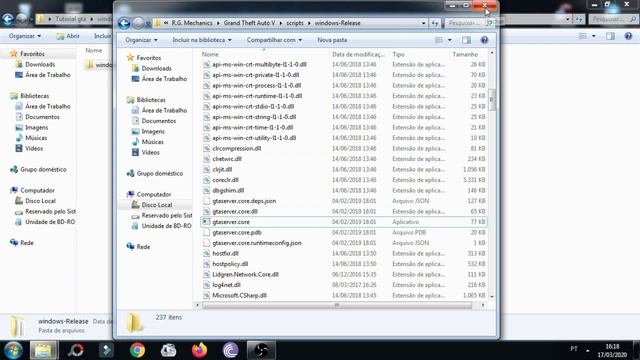Viewport: 640px width, 360px height.
Task: Open Windows Start menu orb
Action: [x=13, y=350]
